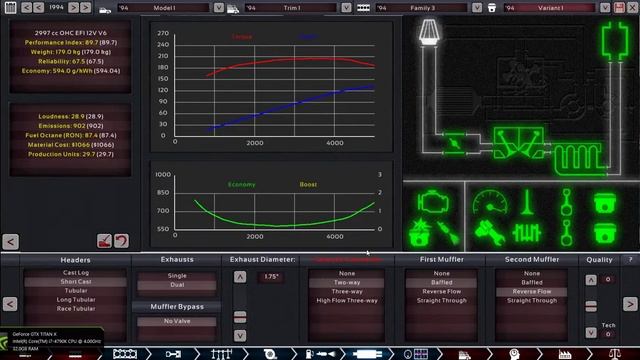640x360 pixels.
Task: Click the car model icon beside Model 1
Action: point(105,11)
